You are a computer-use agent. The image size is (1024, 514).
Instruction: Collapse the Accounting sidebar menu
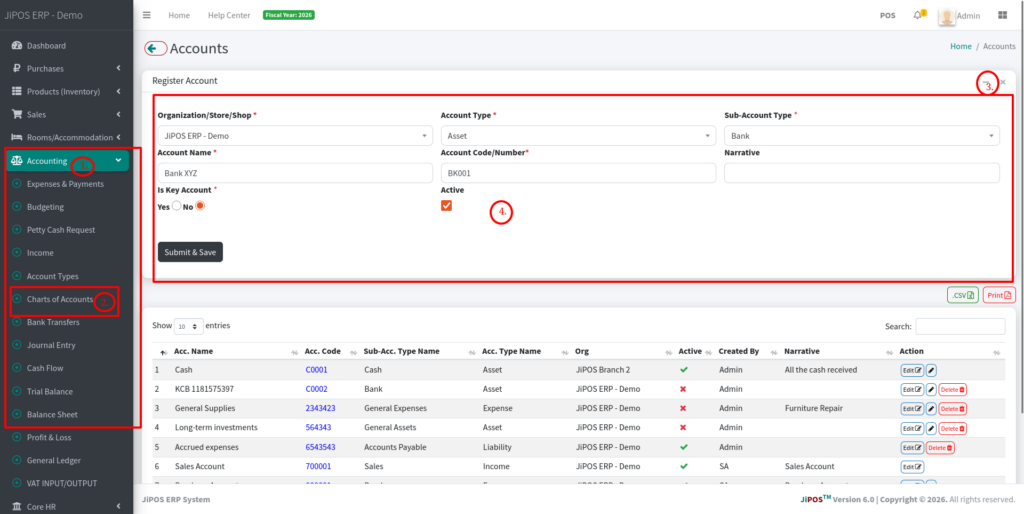pos(68,161)
